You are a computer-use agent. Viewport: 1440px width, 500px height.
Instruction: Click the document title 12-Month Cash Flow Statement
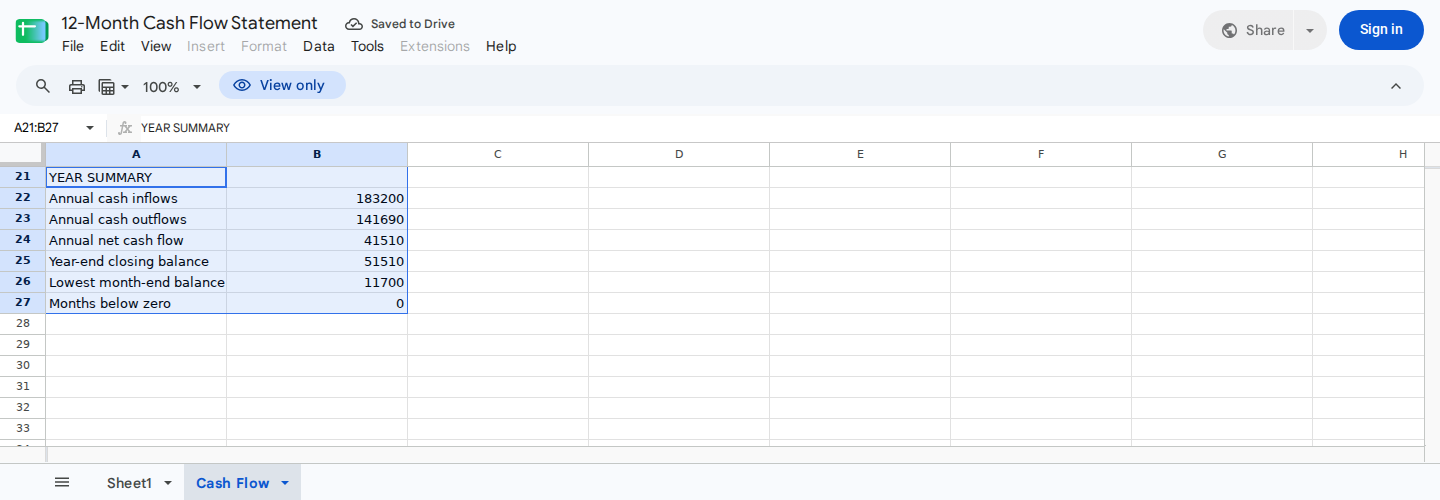click(189, 23)
